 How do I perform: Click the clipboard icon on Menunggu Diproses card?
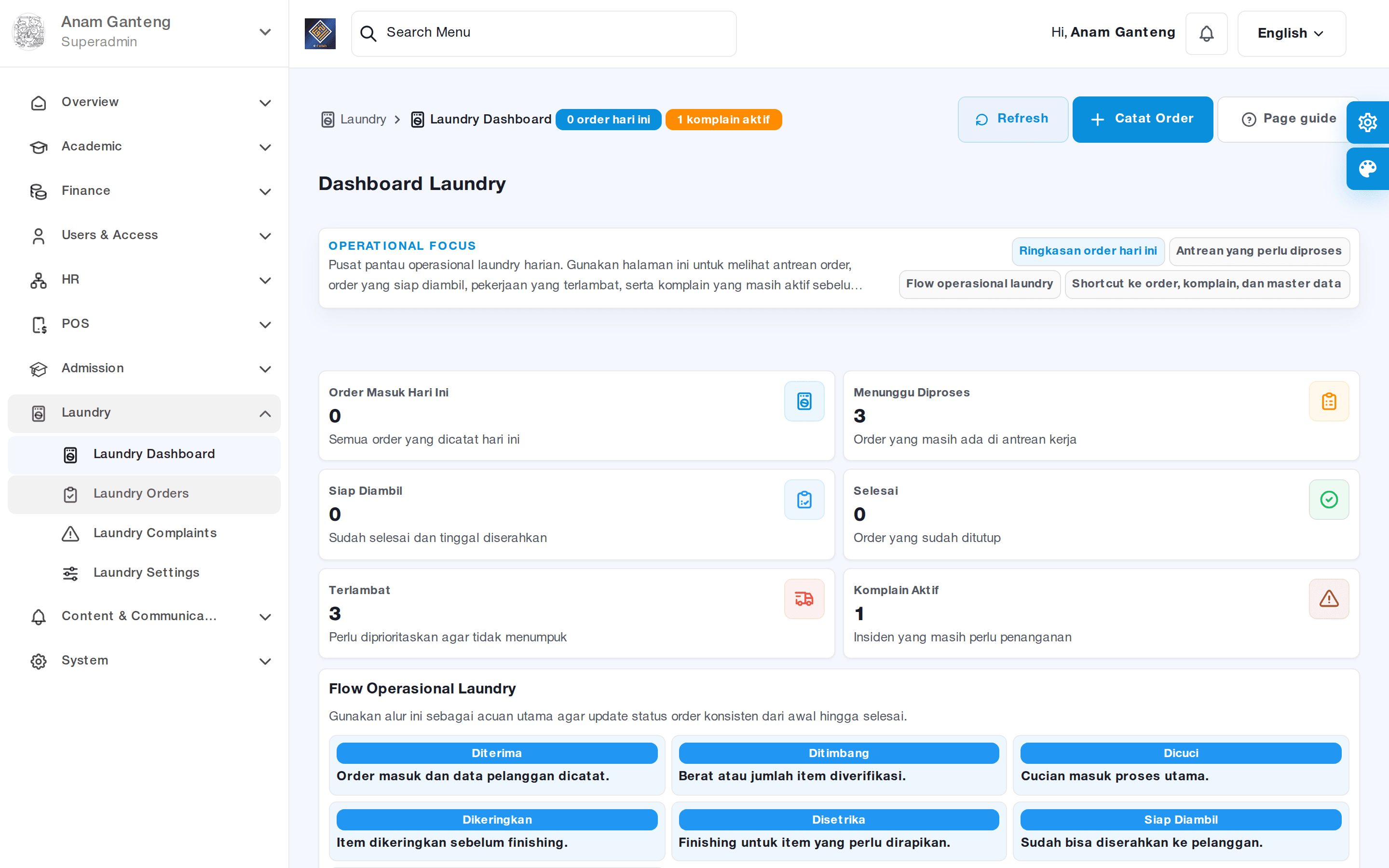(x=1329, y=401)
